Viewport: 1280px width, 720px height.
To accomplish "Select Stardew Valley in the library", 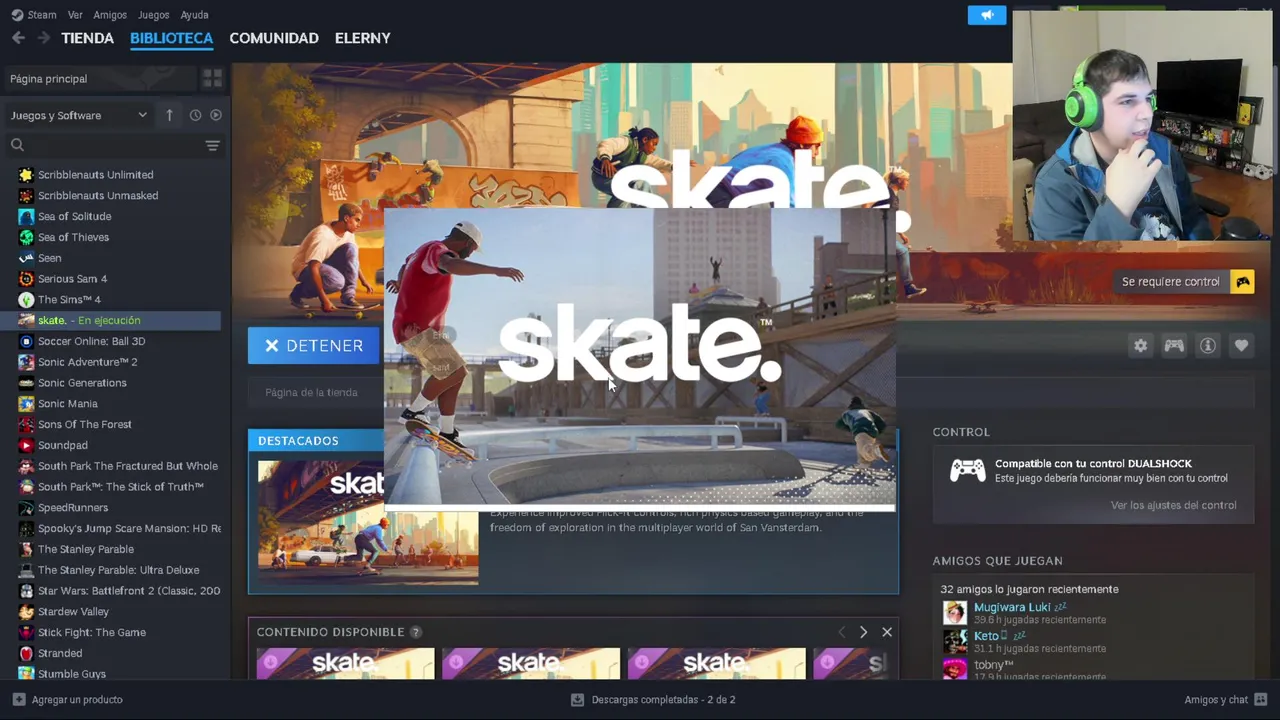I will coord(73,612).
